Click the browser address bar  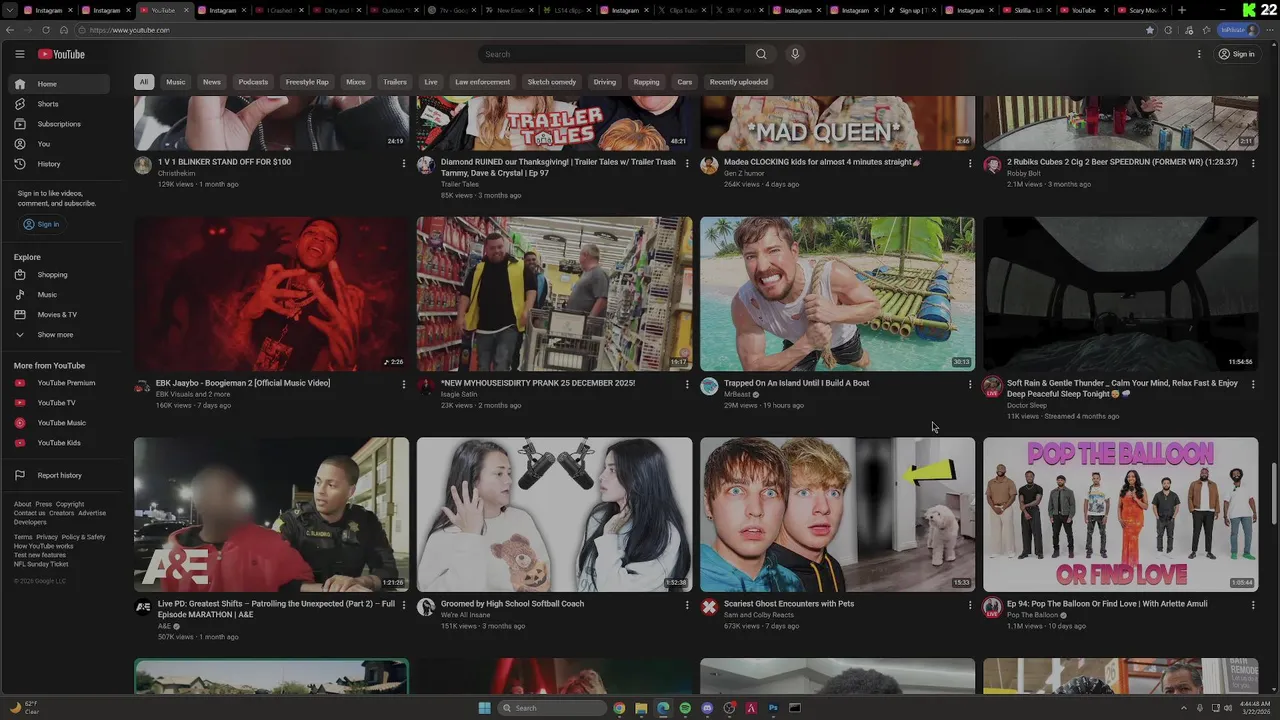click(610, 30)
